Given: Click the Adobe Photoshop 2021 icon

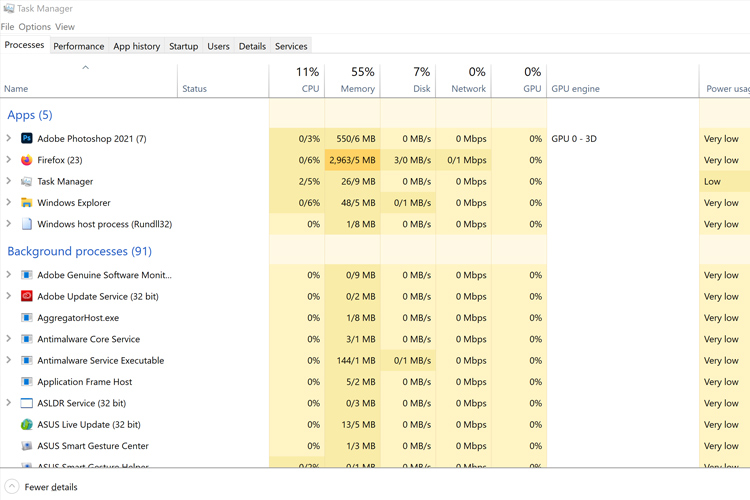Looking at the screenshot, I should (x=27, y=139).
